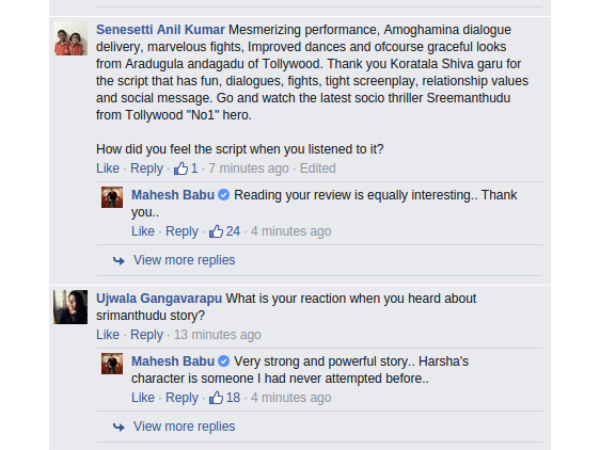Click thumbs-up icon showing 18 likes
Image resolution: width=600 pixels, height=450 pixels.
[216, 397]
